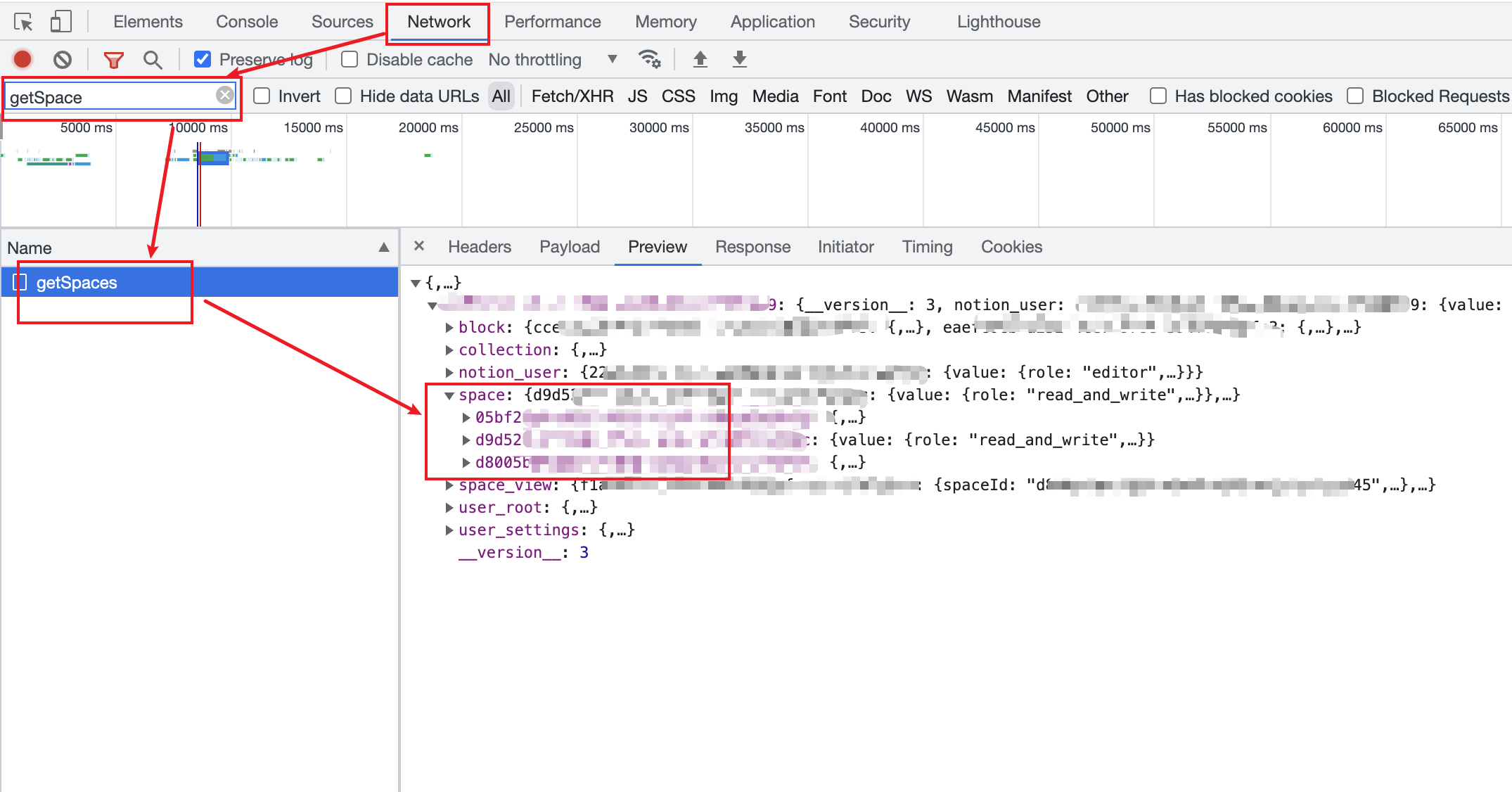Open the Response tab
Screen dimensions: 1512x792
(752, 247)
